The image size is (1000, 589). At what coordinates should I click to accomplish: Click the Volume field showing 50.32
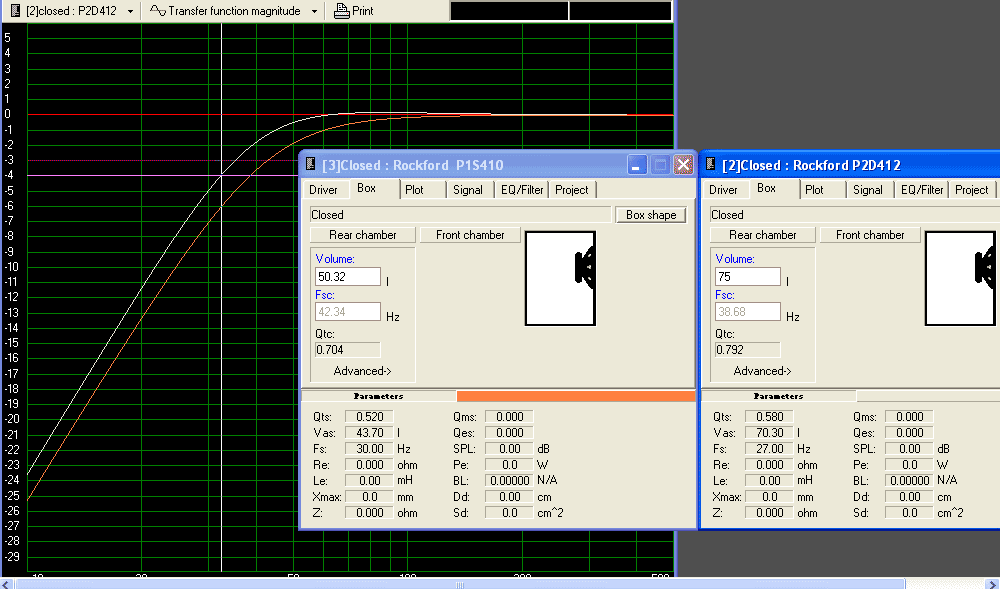coord(348,277)
